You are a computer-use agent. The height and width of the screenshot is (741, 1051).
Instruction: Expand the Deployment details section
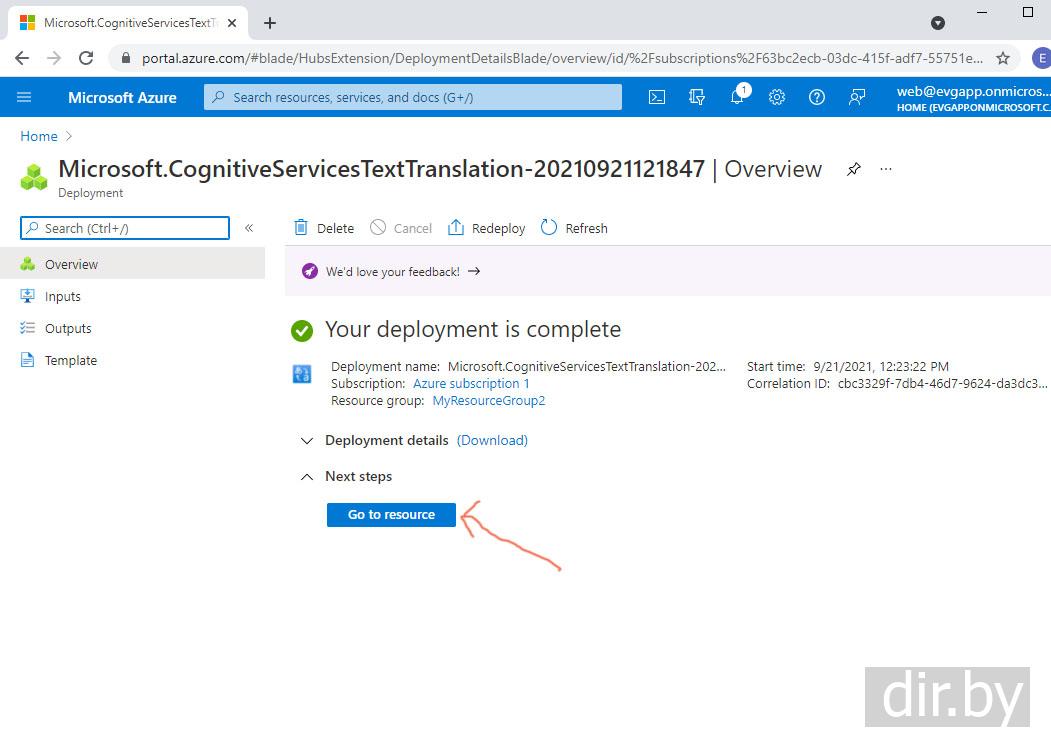307,440
